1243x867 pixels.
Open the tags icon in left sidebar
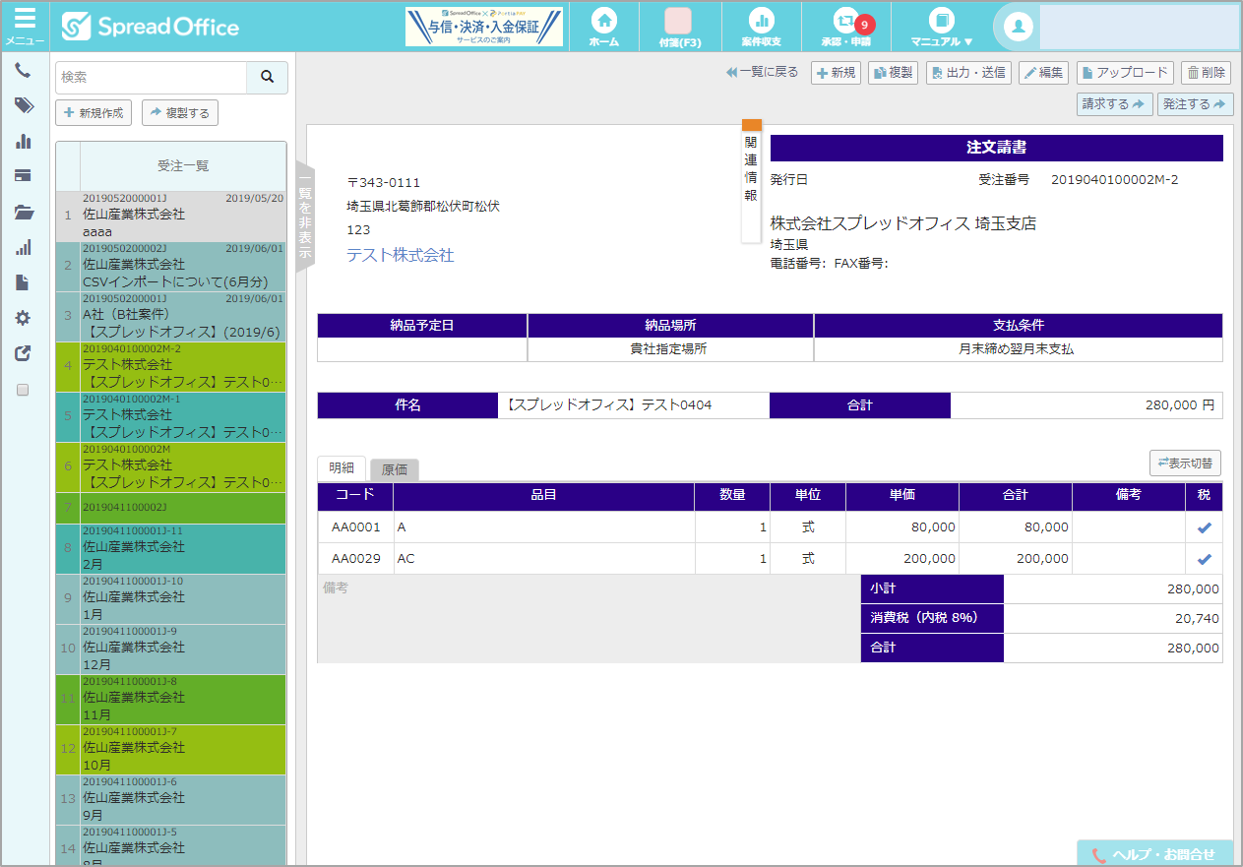tap(23, 105)
